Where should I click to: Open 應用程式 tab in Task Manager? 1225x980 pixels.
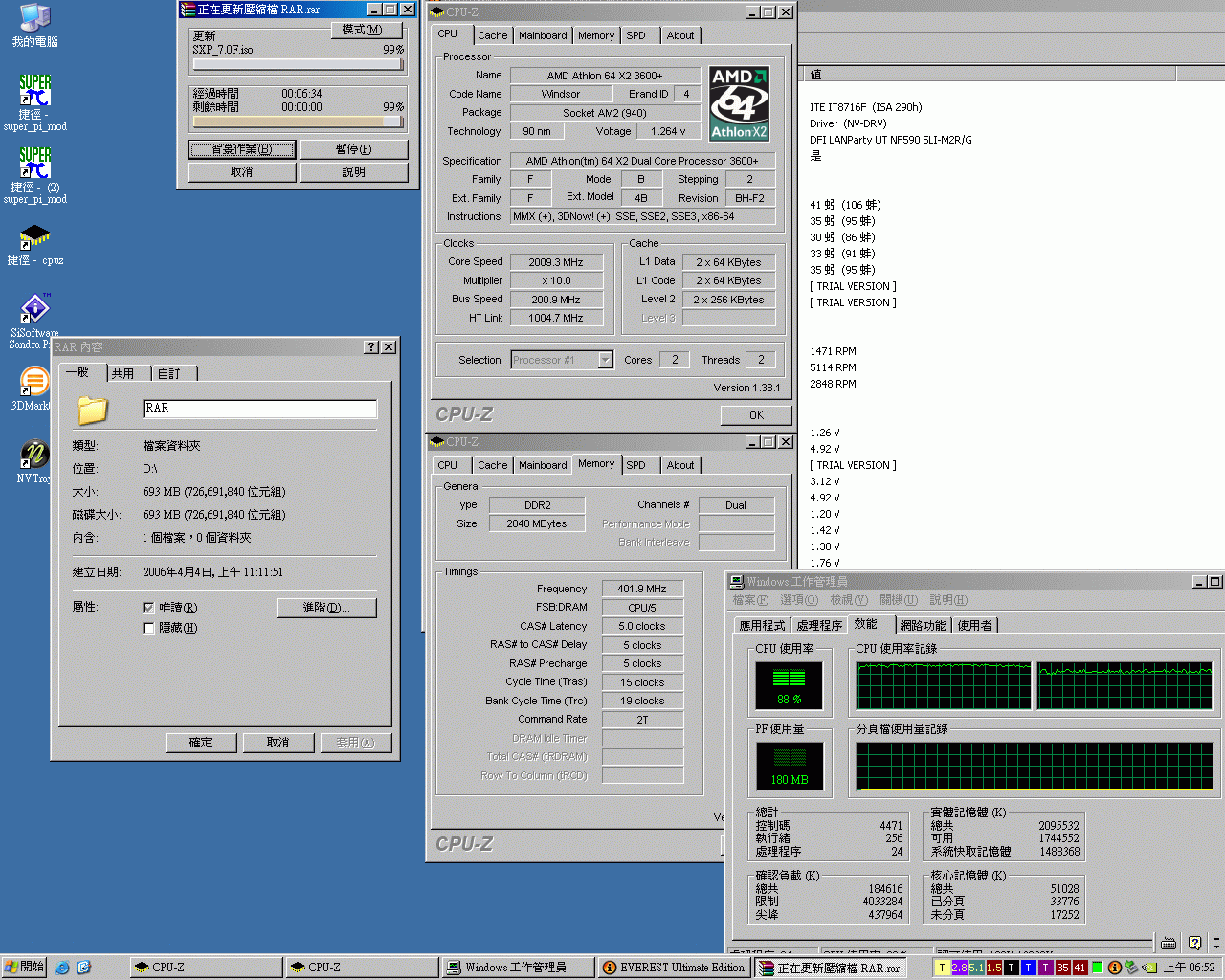[762, 625]
